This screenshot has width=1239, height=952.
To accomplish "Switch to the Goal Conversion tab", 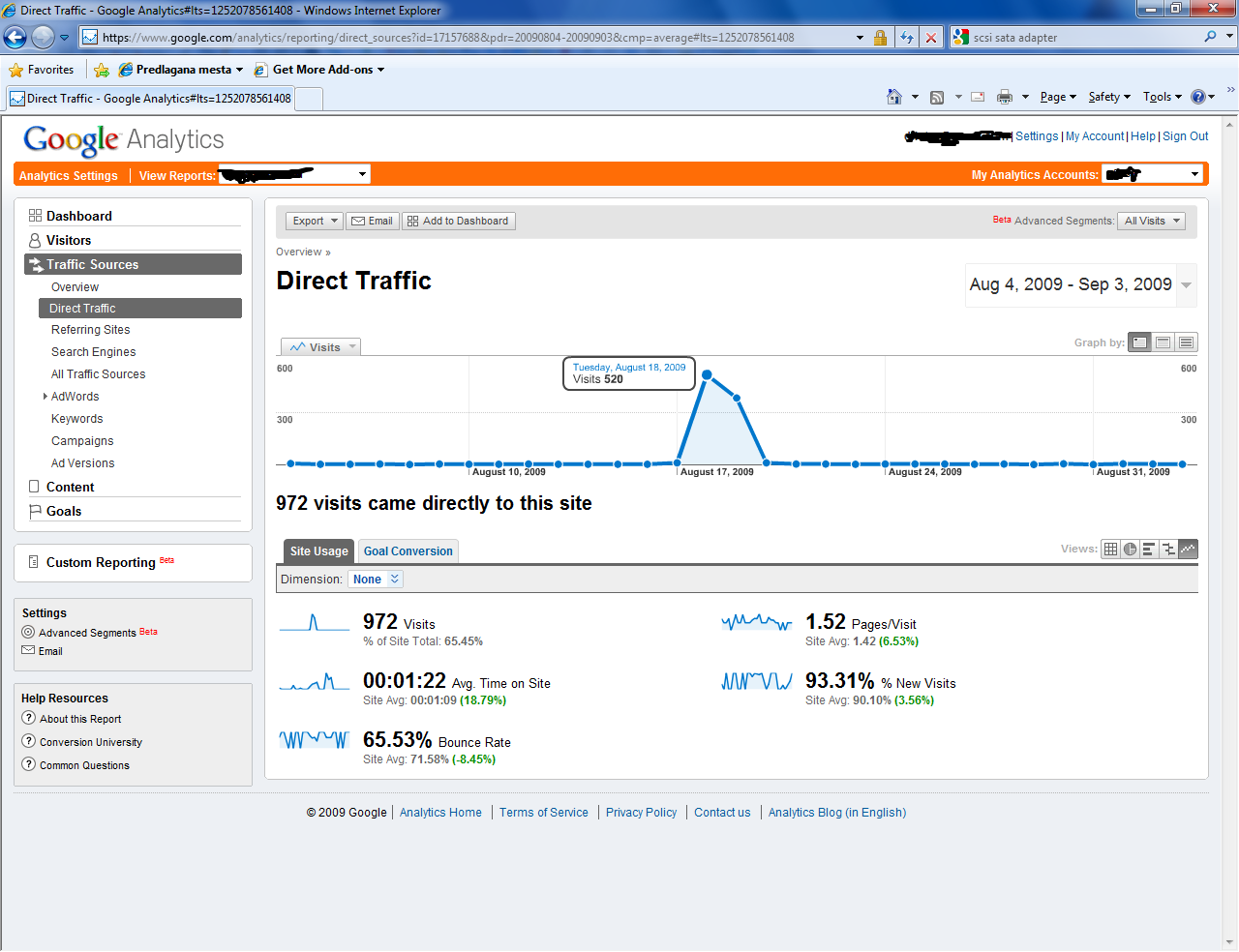I will click(x=408, y=551).
